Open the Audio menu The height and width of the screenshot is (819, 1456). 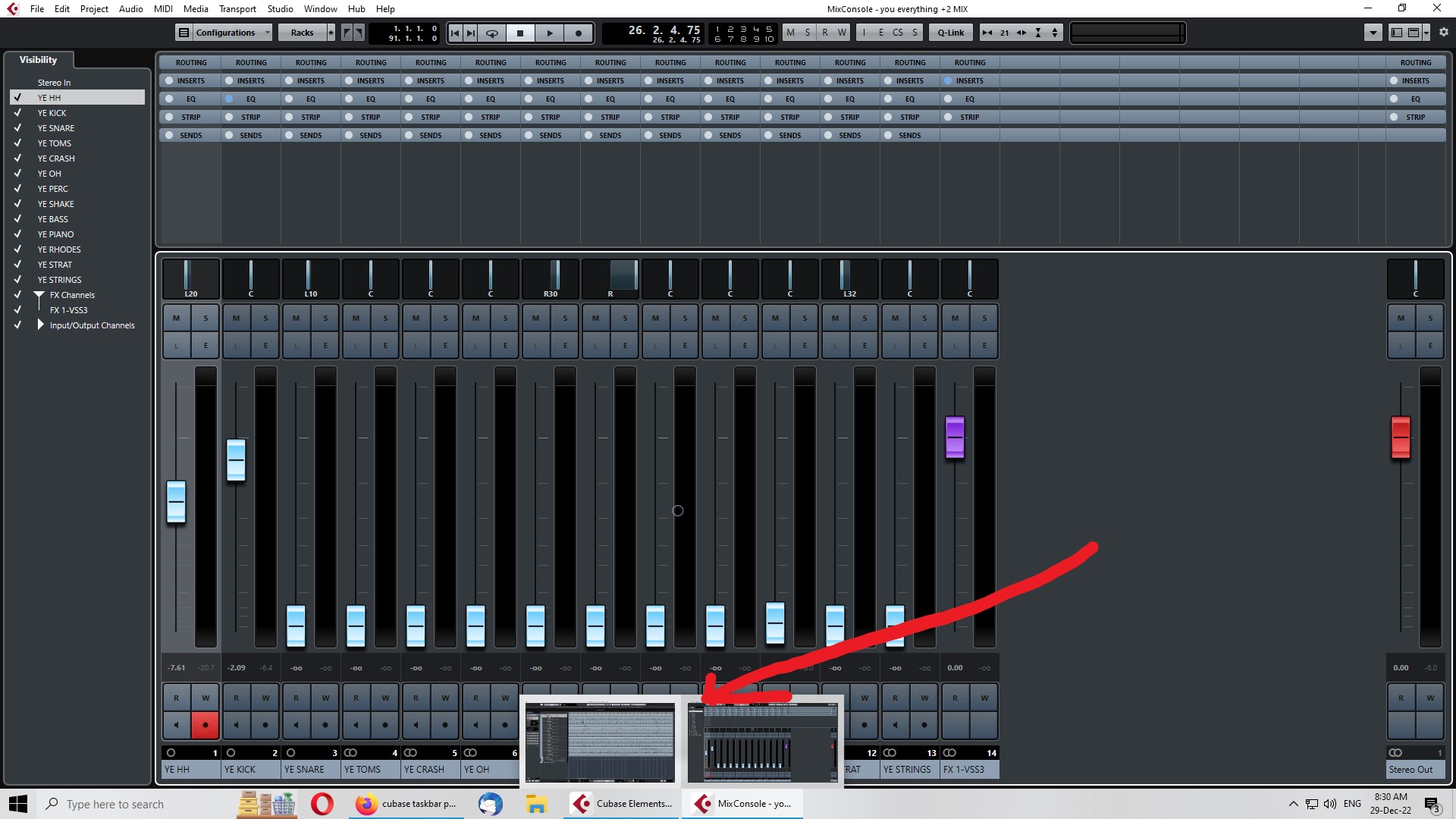click(130, 8)
